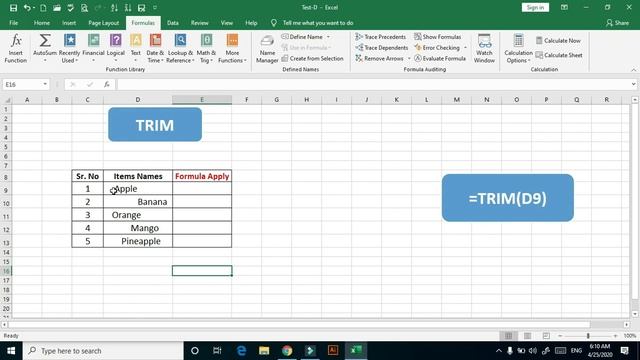Open the Math & Trig functions
640x360 pixels.
pos(206,49)
